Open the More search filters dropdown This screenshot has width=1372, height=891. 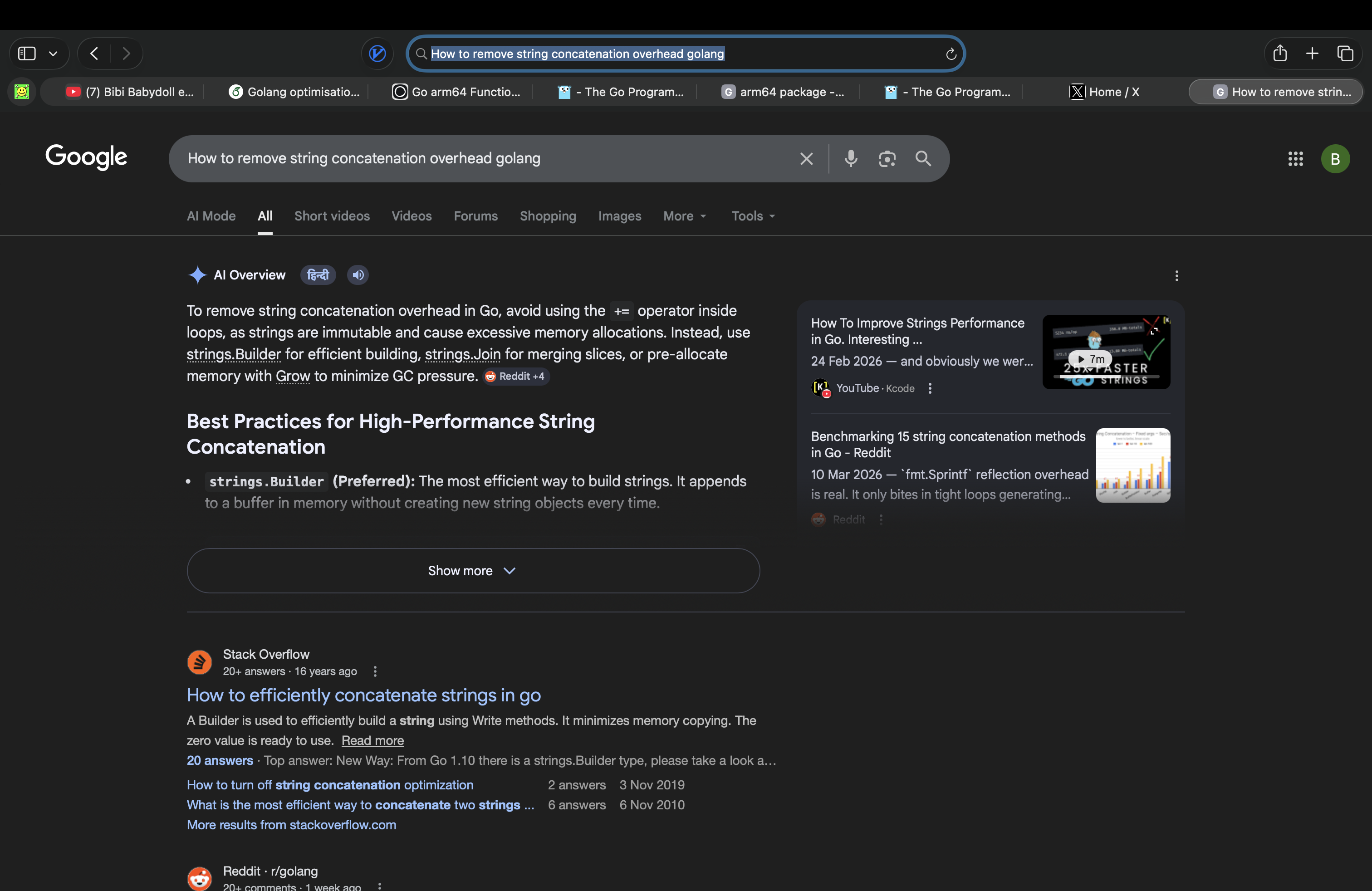tap(684, 216)
